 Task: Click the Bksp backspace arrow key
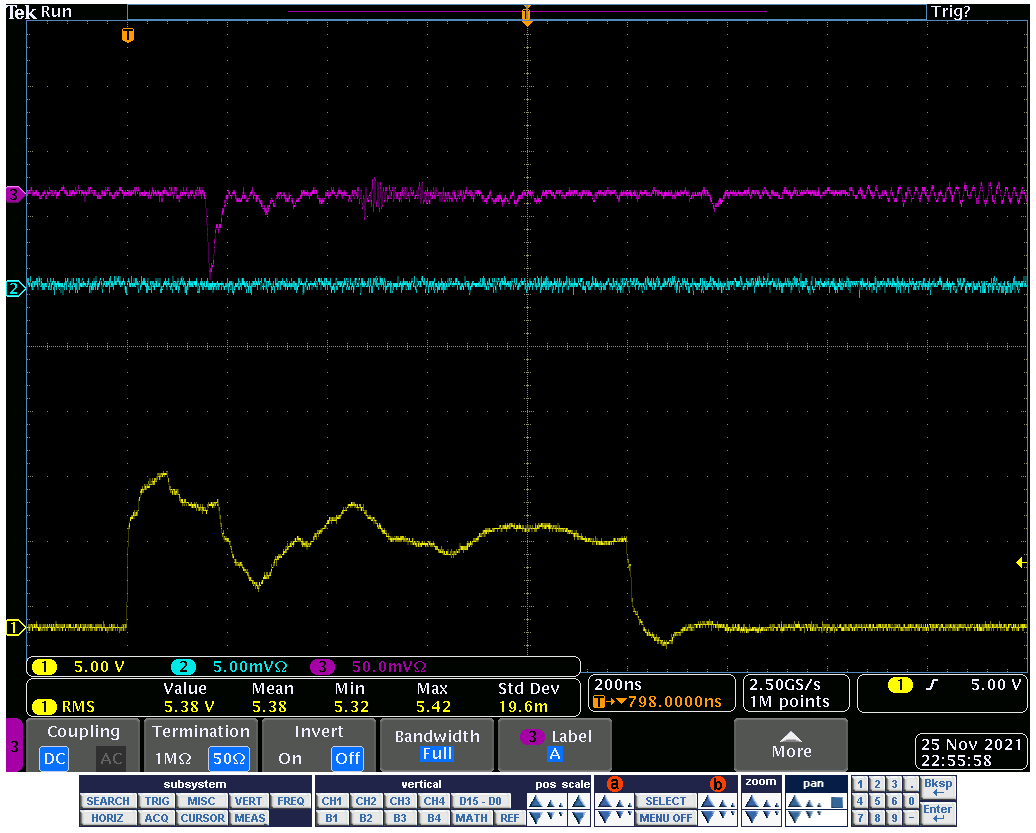[x=938, y=790]
